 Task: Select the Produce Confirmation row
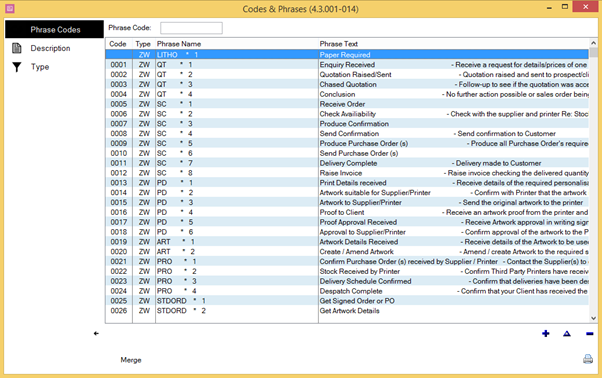[x=347, y=124]
